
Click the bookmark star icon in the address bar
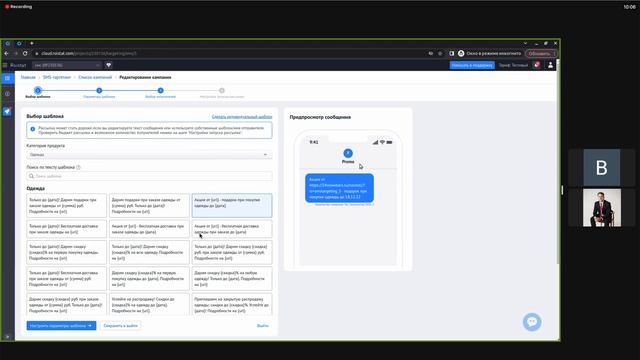[x=440, y=53]
